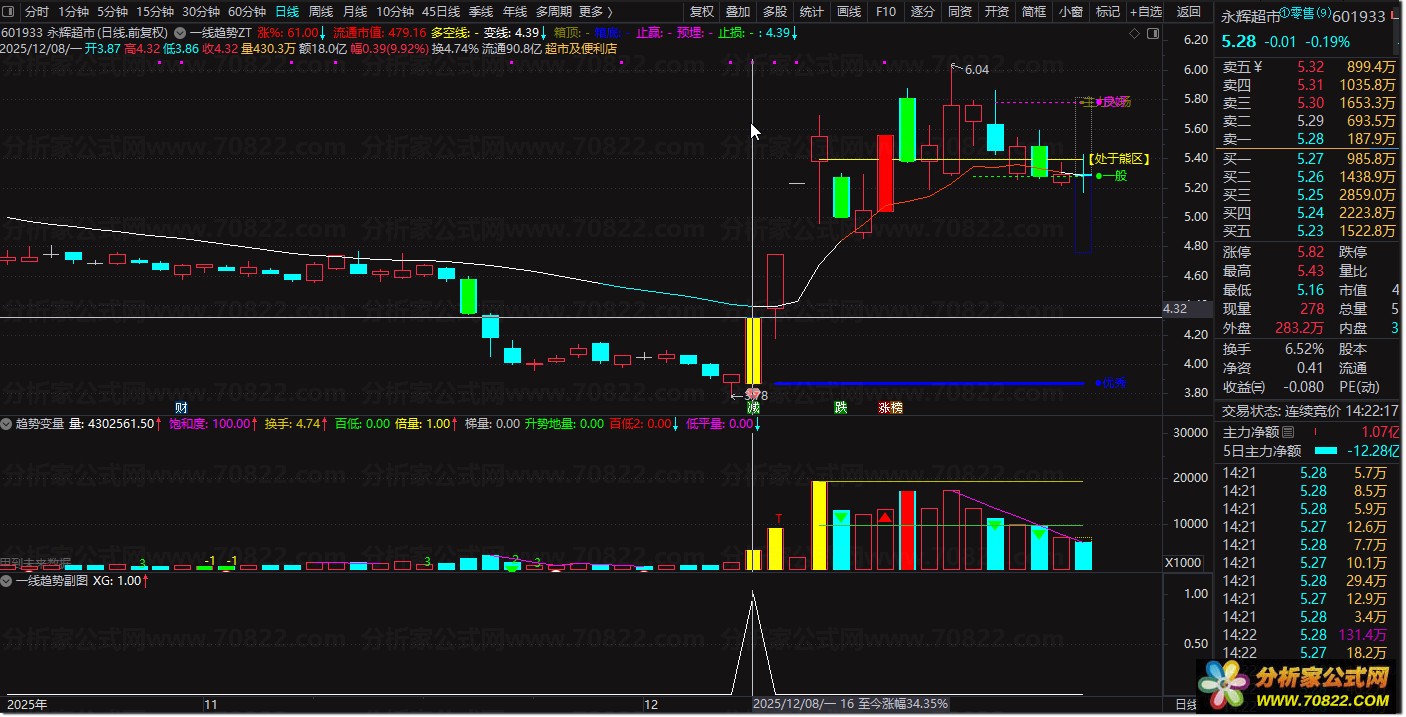Toggle 复权 price adjustment

(x=703, y=12)
